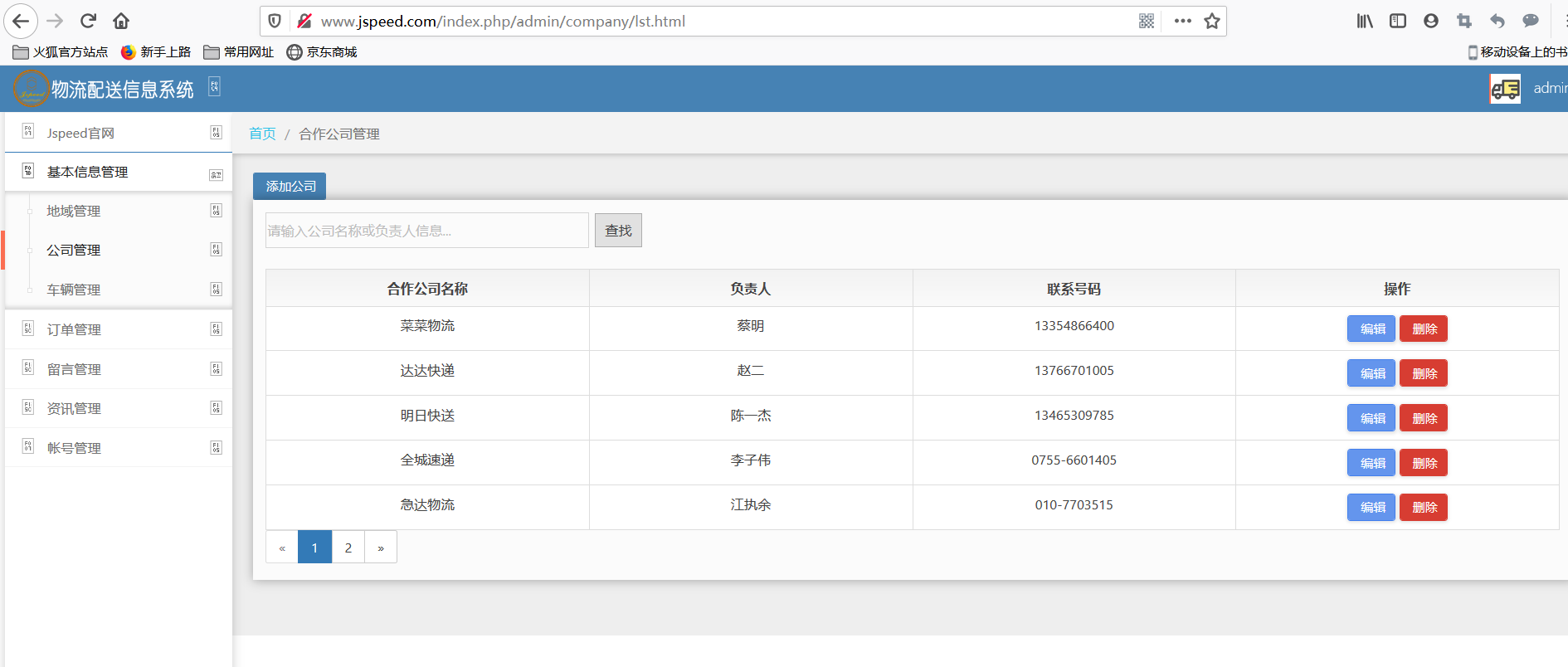Expand the 留言管理 menu
This screenshot has height=667, width=1568.
click(x=119, y=369)
